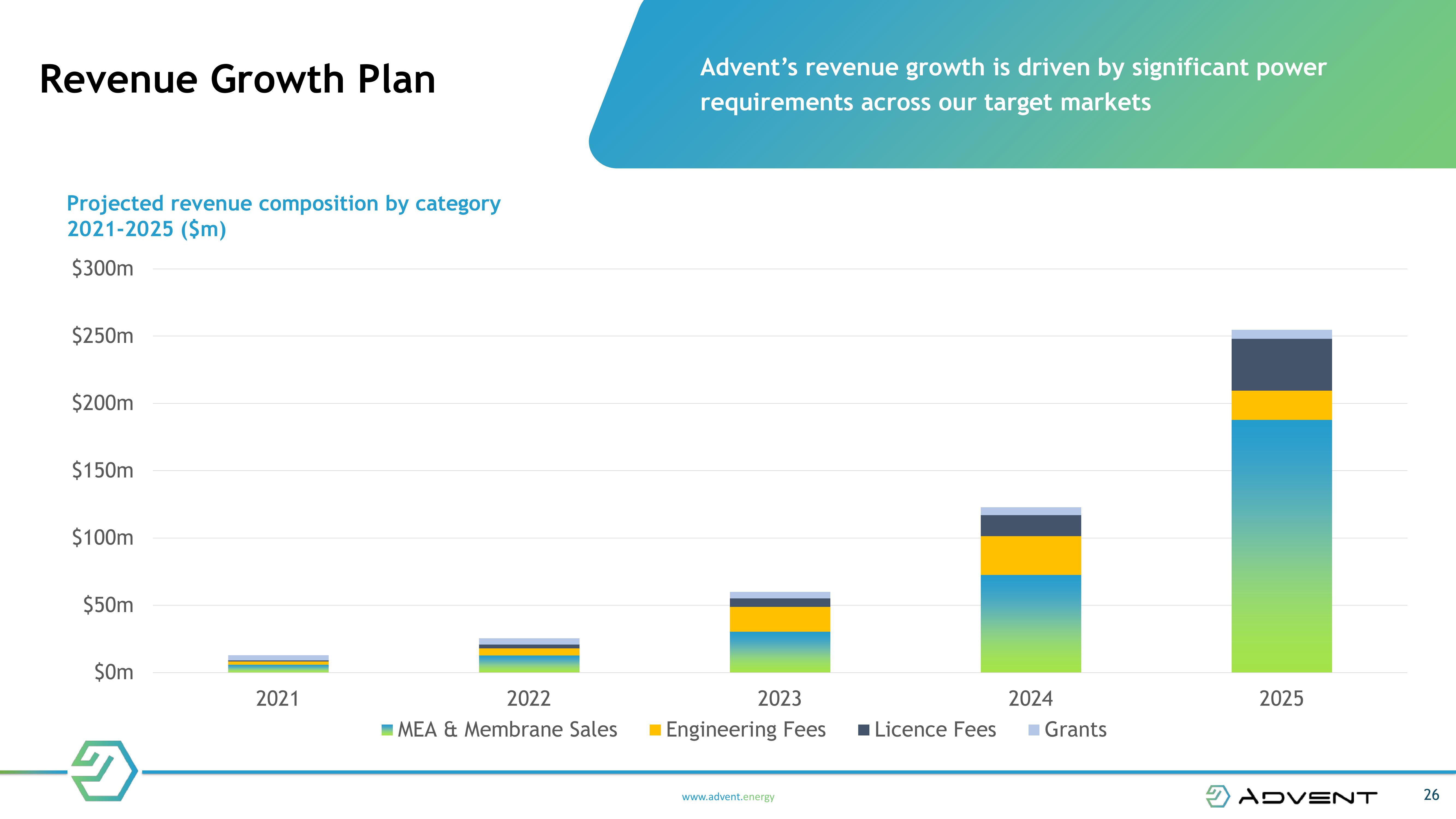
Task: Click the 2024 Licence Fees dark segment
Action: pos(1030,526)
